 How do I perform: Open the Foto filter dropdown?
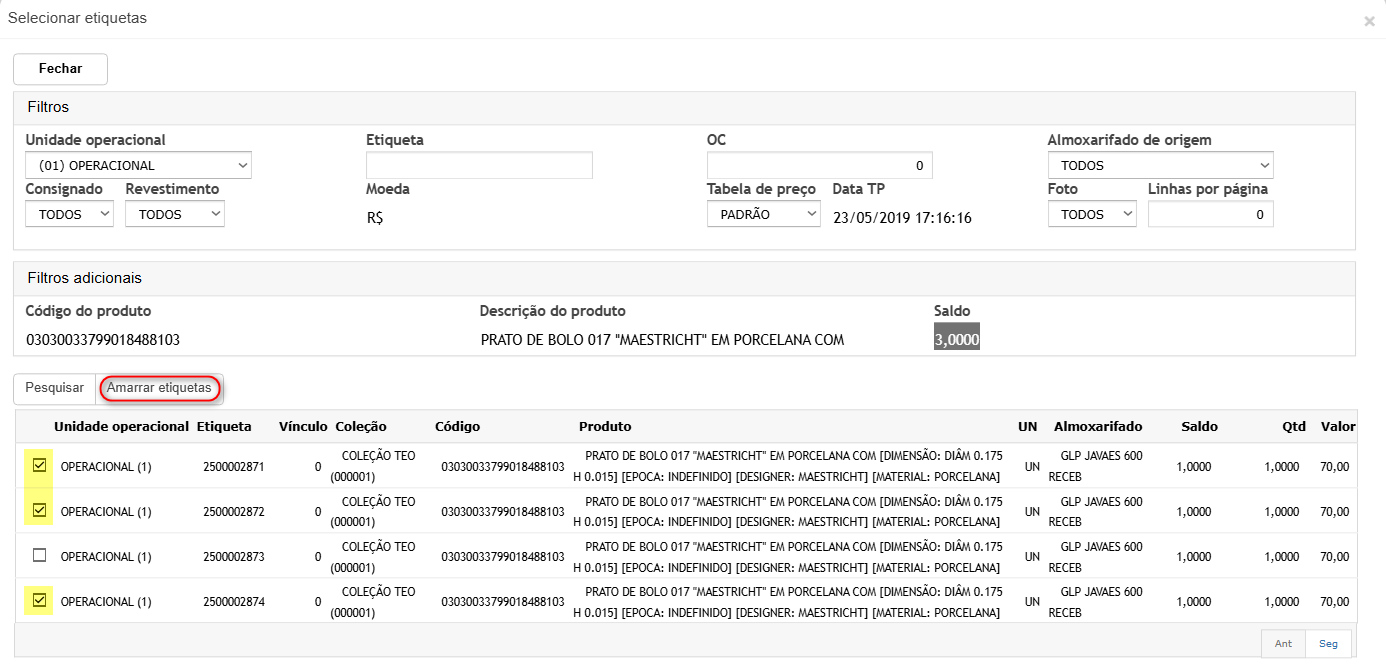tap(1092, 214)
